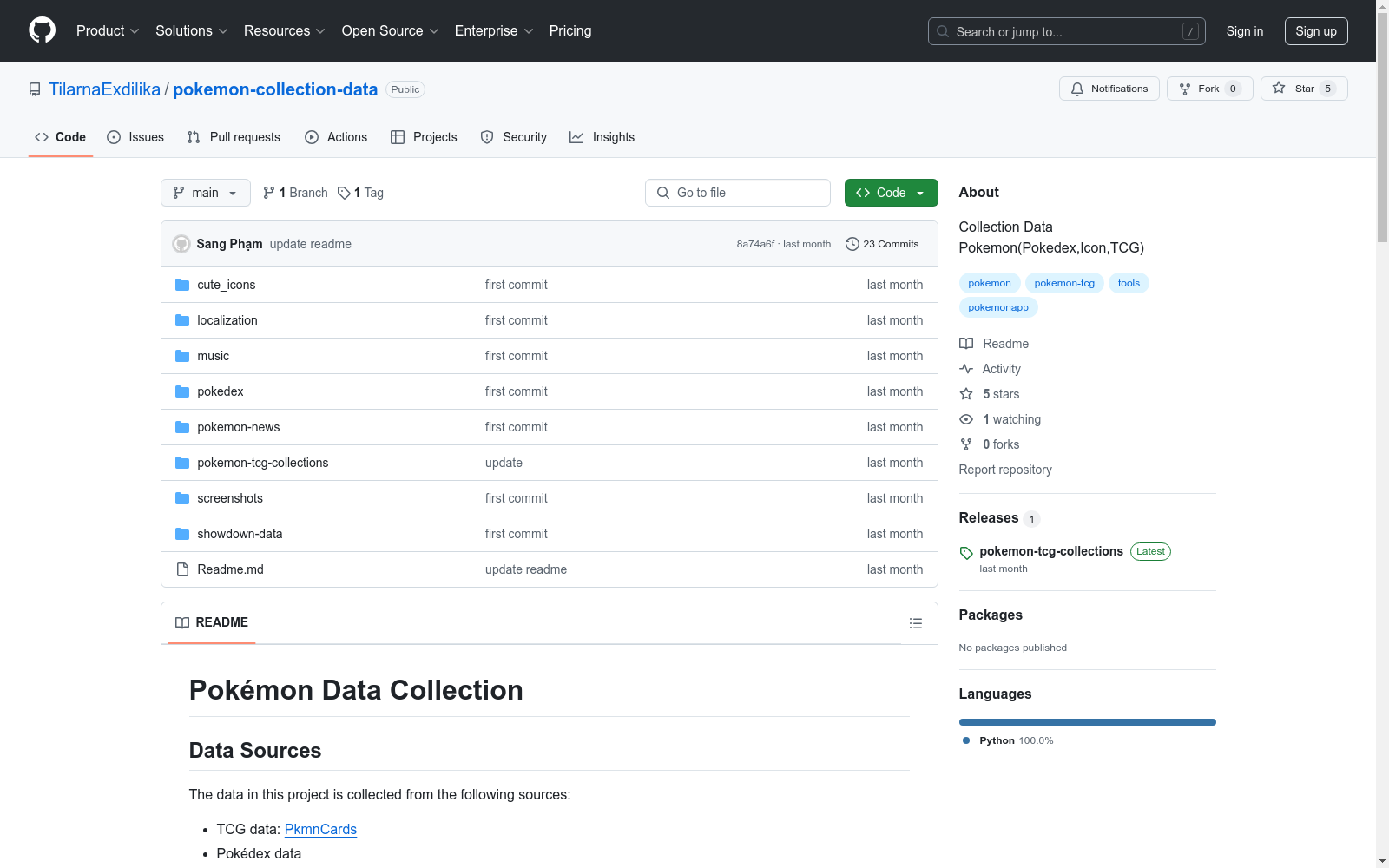Click Sang Phạm's avatar image
The height and width of the screenshot is (868, 1389).
[x=181, y=244]
